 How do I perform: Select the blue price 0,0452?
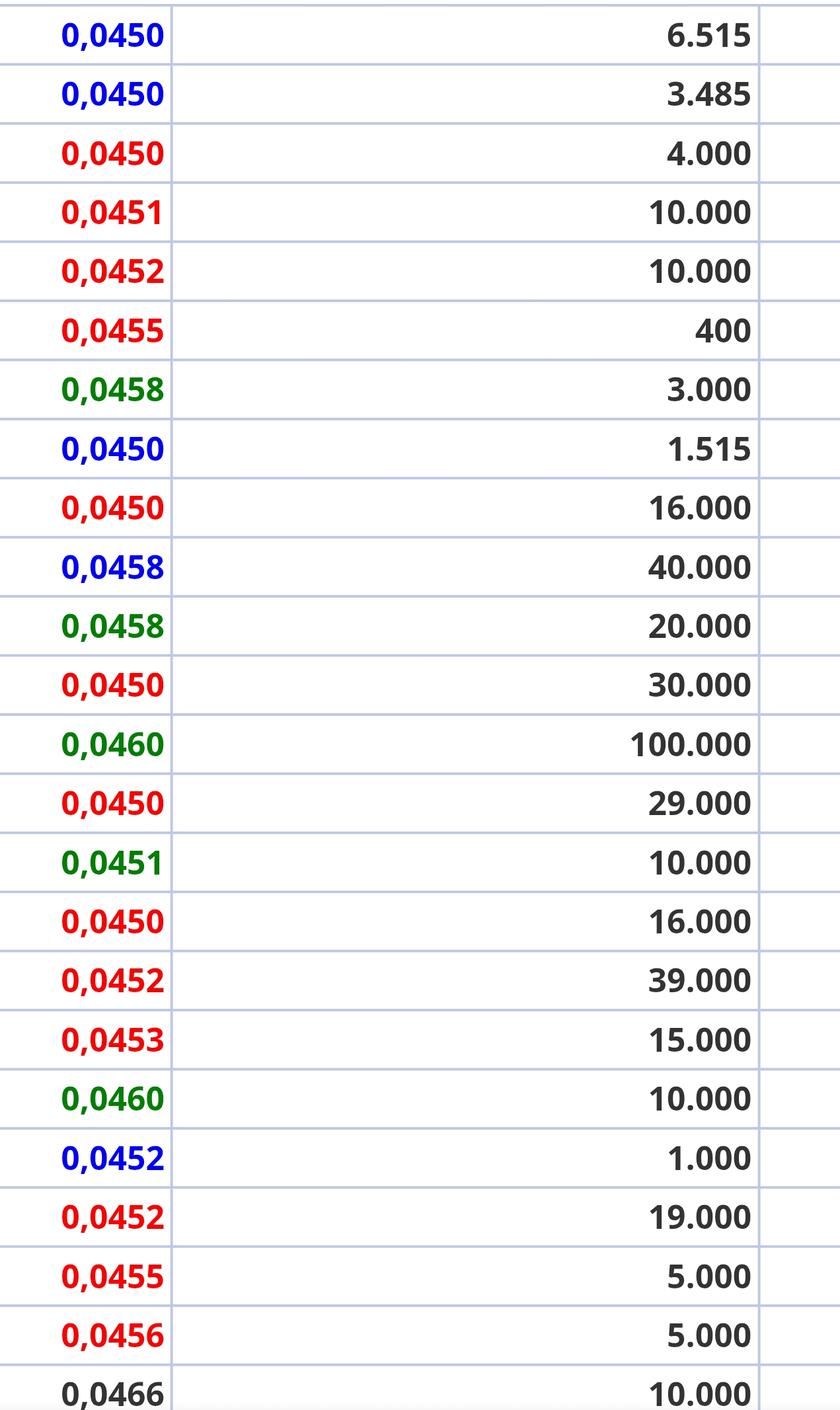(112, 1159)
